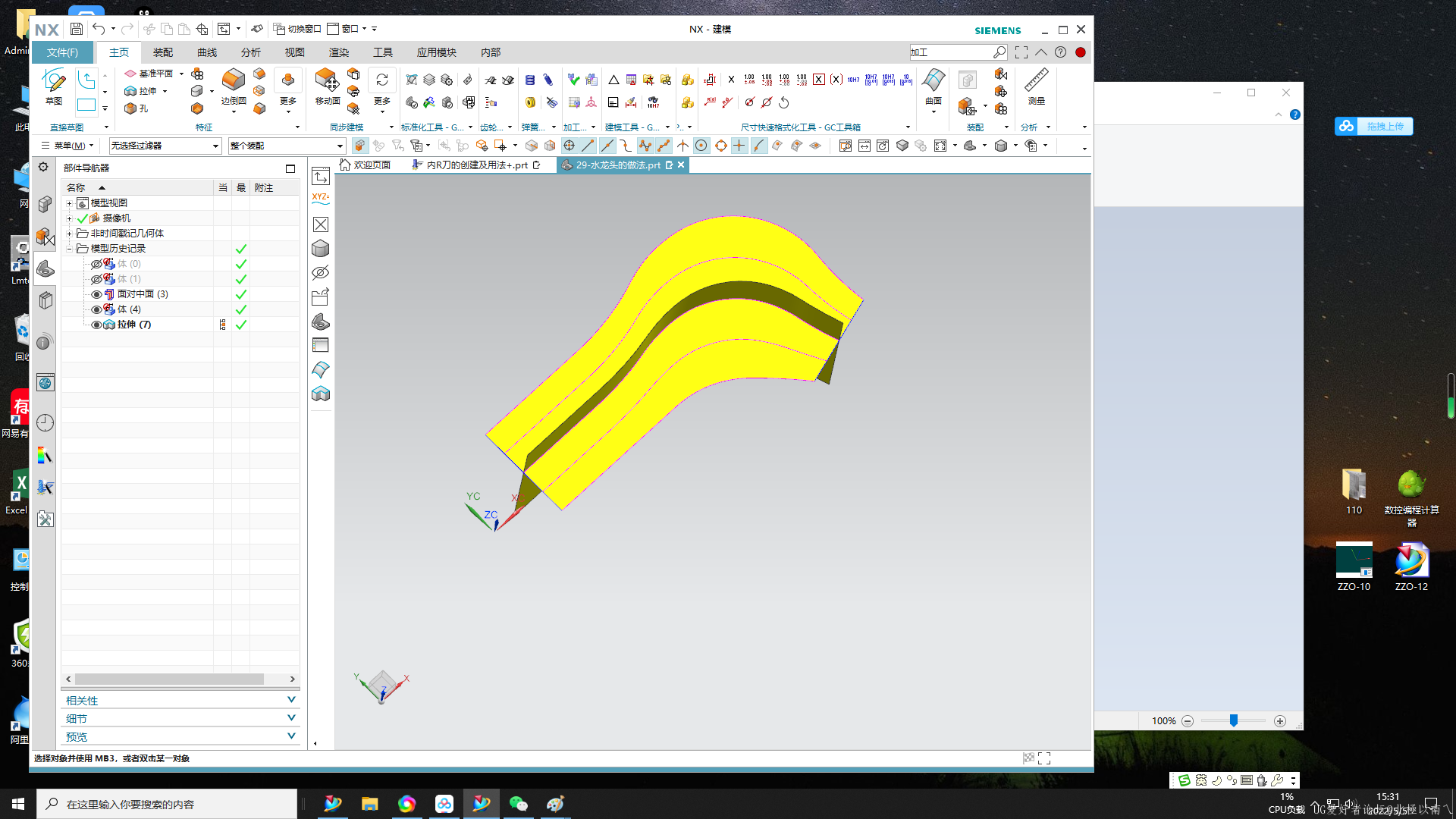
Task: Click the crossed-box icon in vertical toolbar
Action: tap(321, 224)
